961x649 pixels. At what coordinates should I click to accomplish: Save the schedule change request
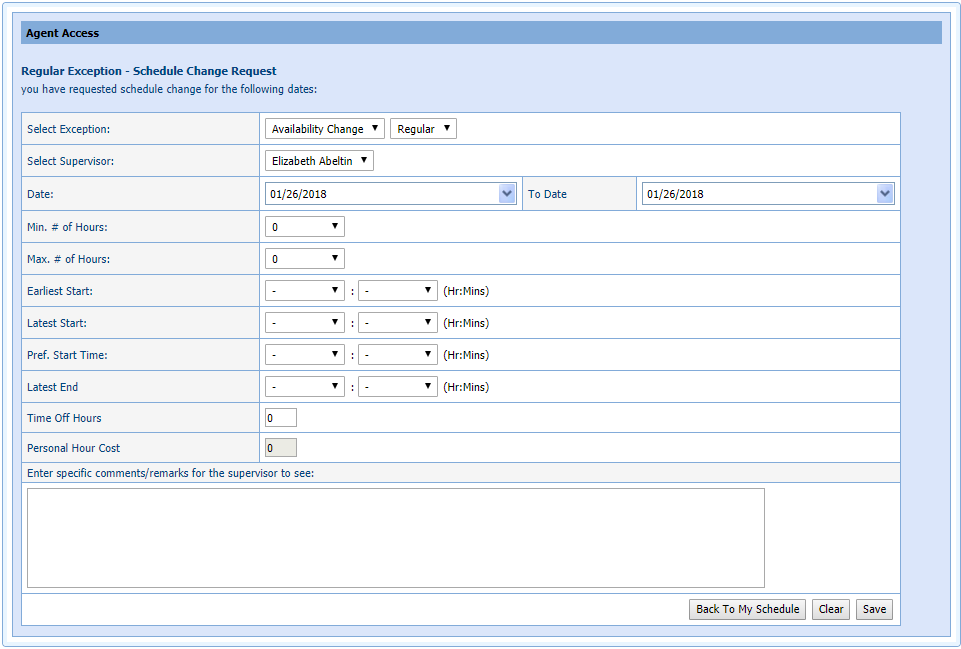[874, 609]
